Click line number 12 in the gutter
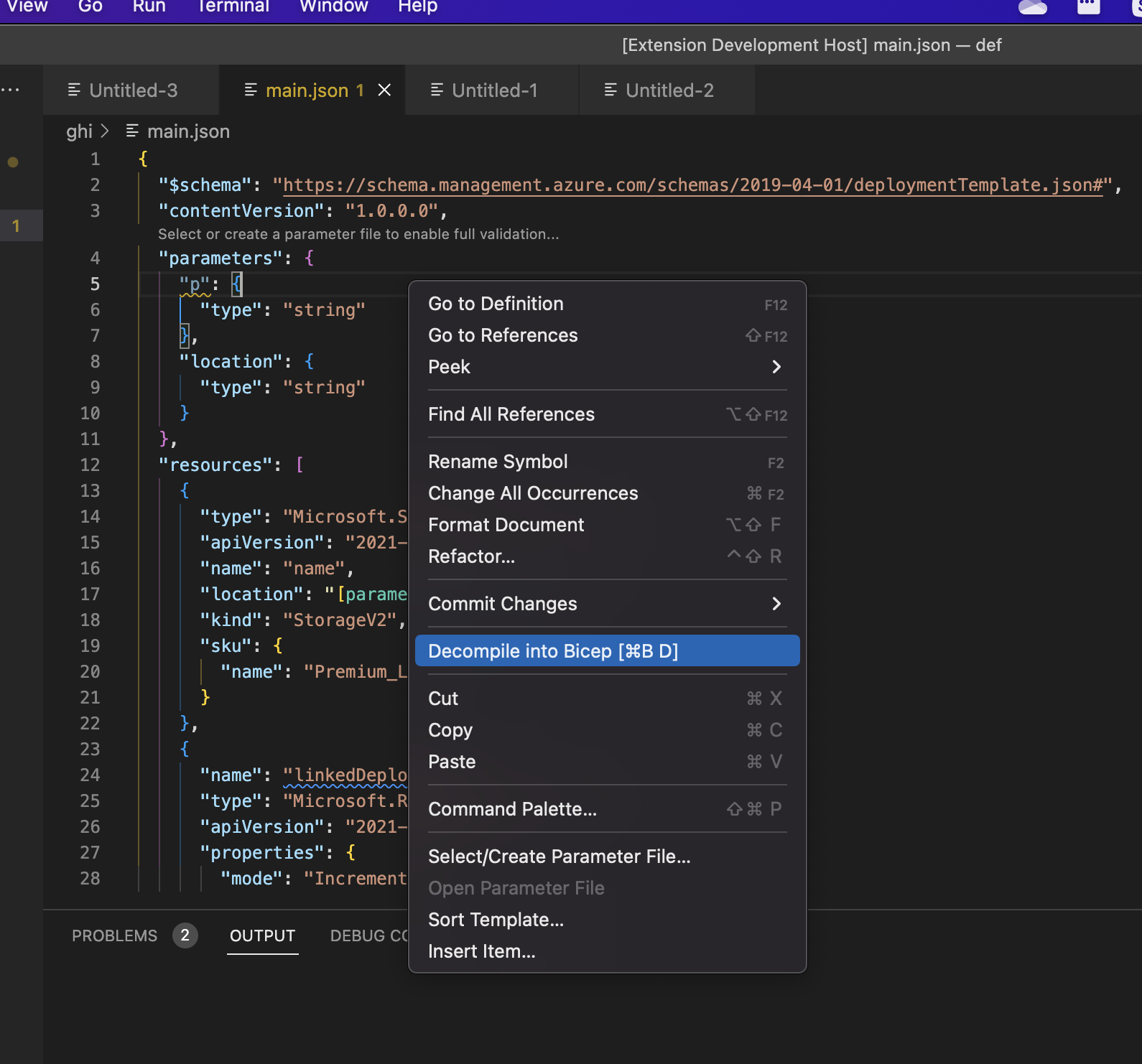 pos(90,465)
